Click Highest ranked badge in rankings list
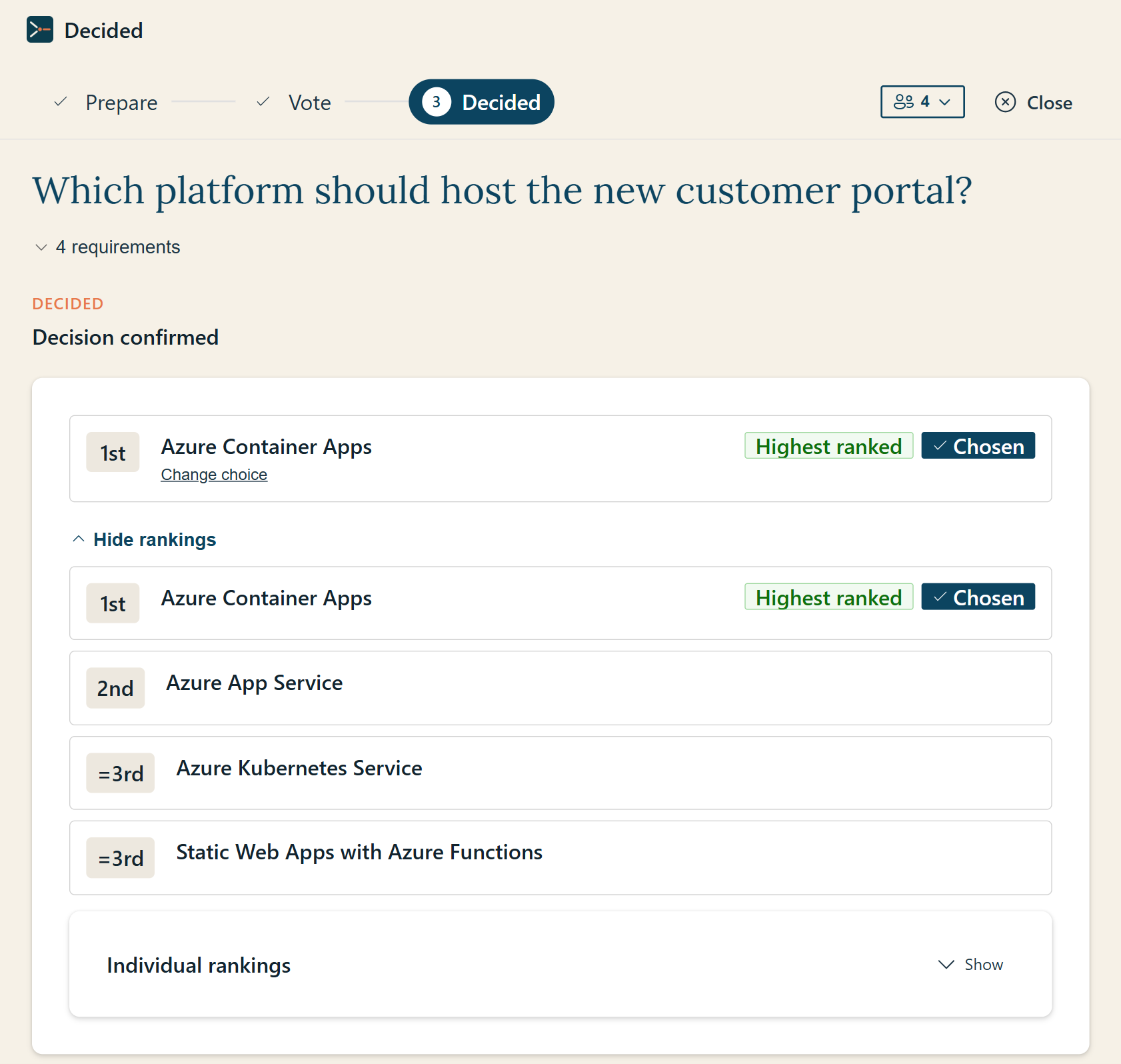The image size is (1121, 1064). coord(828,597)
